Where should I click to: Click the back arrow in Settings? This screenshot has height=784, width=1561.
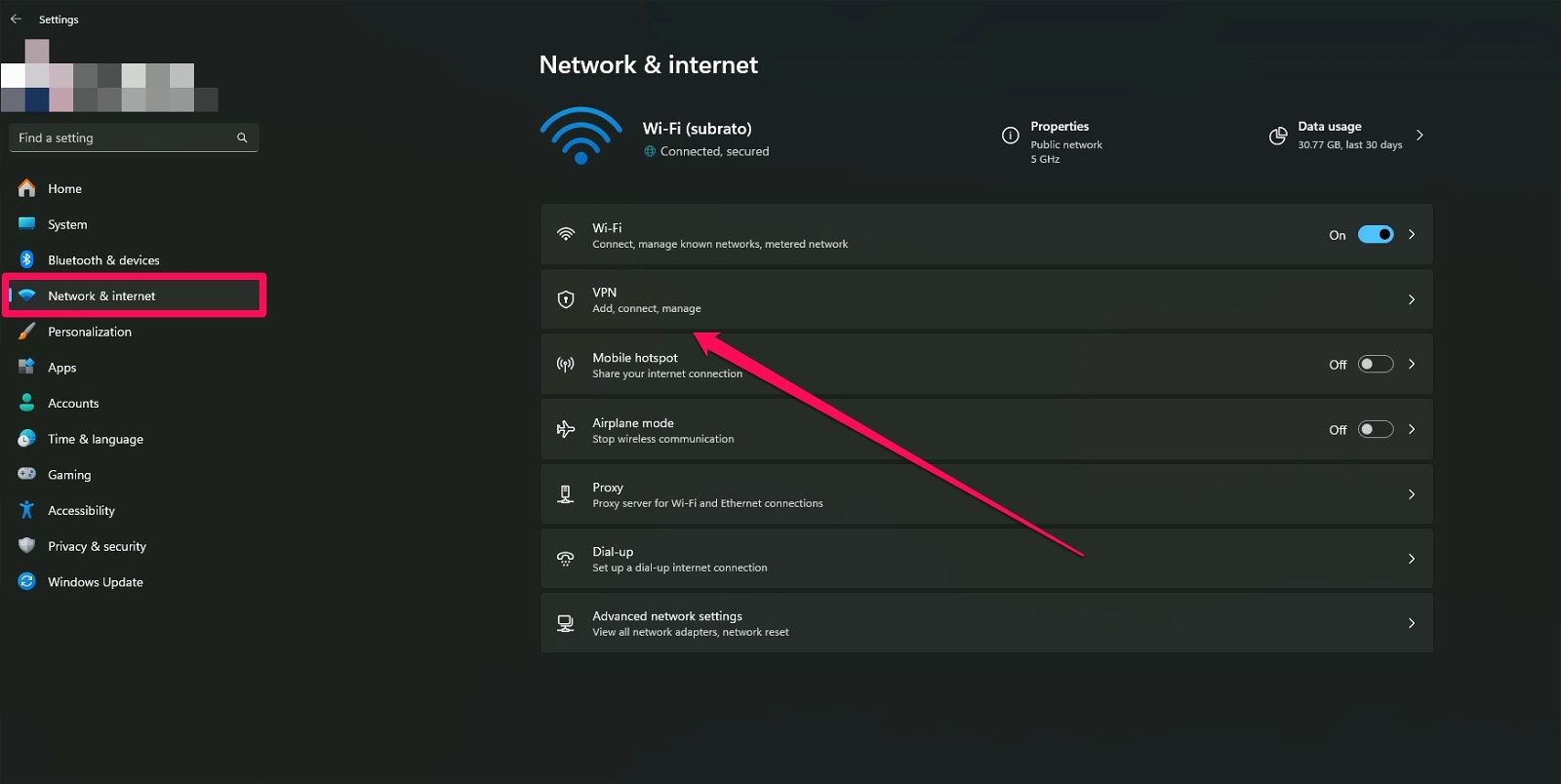coord(16,19)
